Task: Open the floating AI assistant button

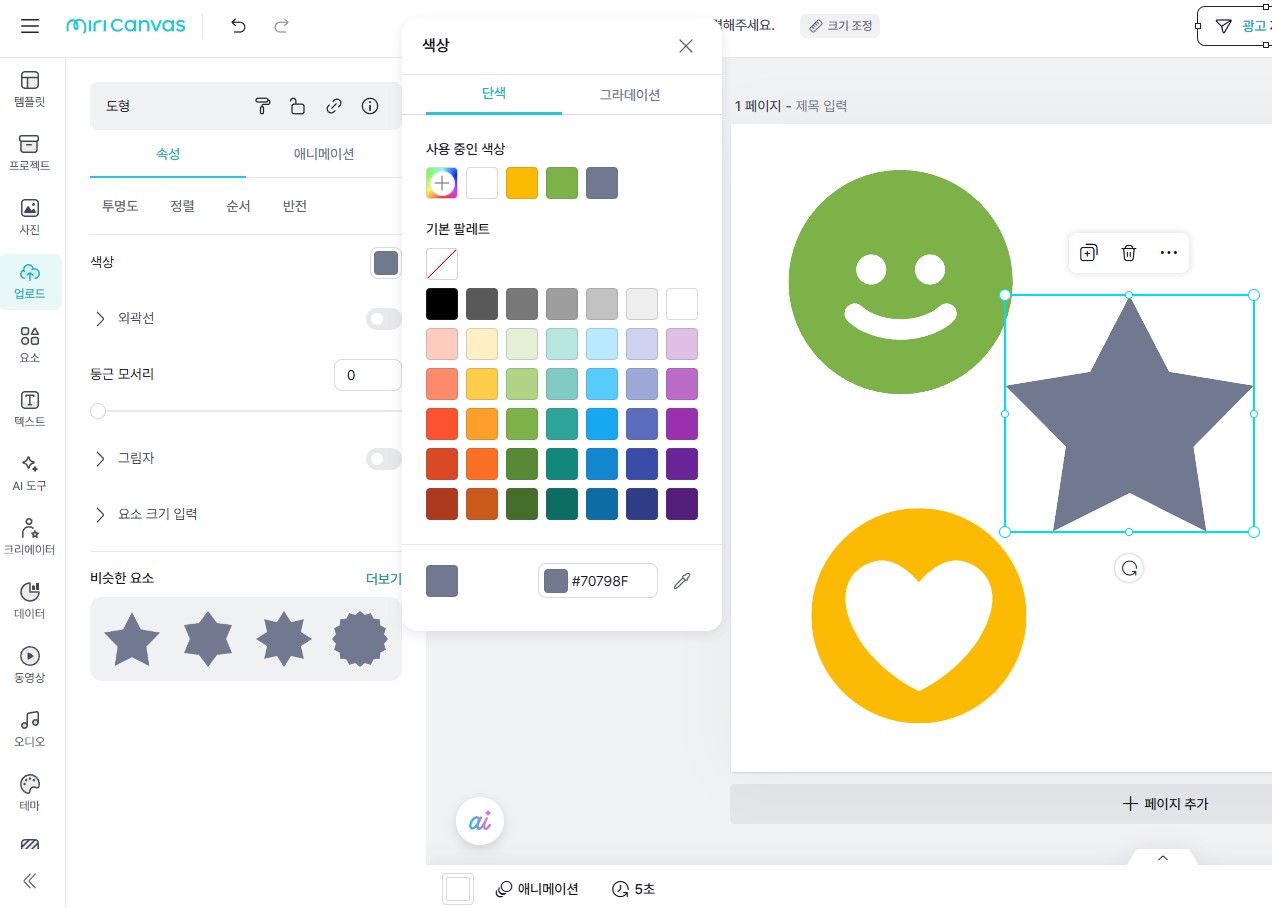Action: click(480, 821)
